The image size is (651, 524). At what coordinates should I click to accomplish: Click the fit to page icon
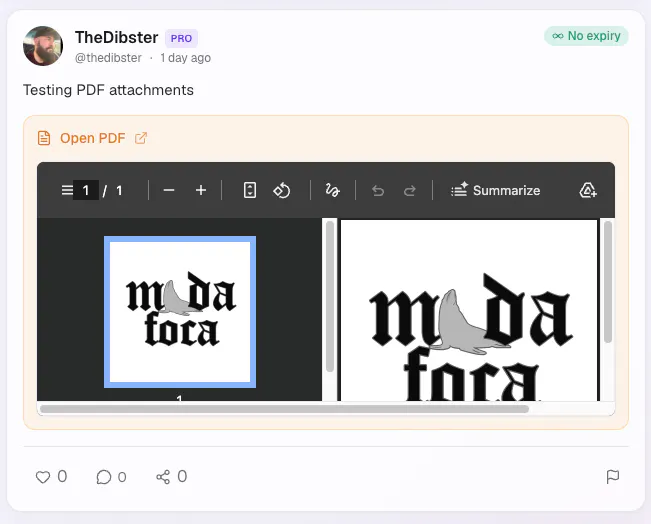point(250,190)
